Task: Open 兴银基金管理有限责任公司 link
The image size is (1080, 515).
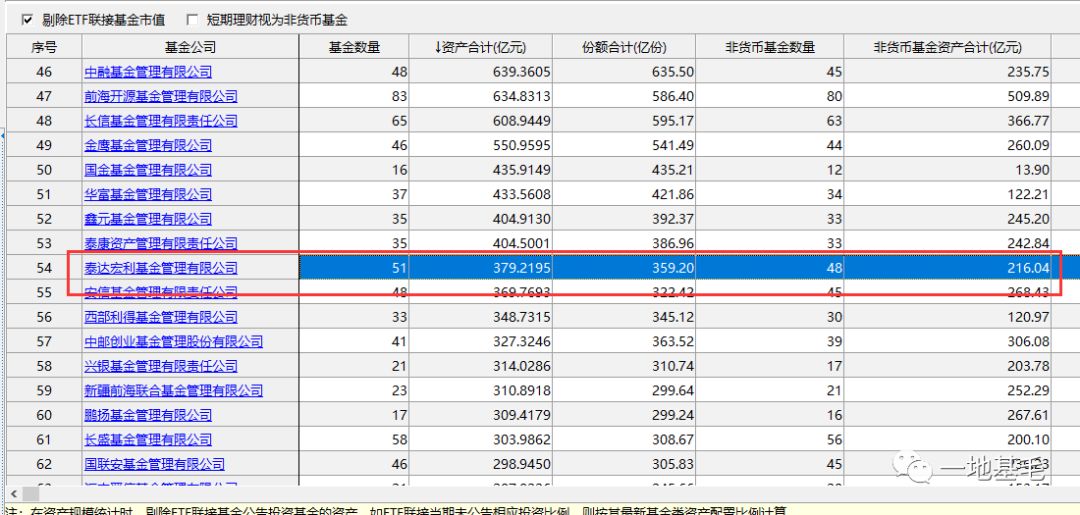Action: [161, 366]
